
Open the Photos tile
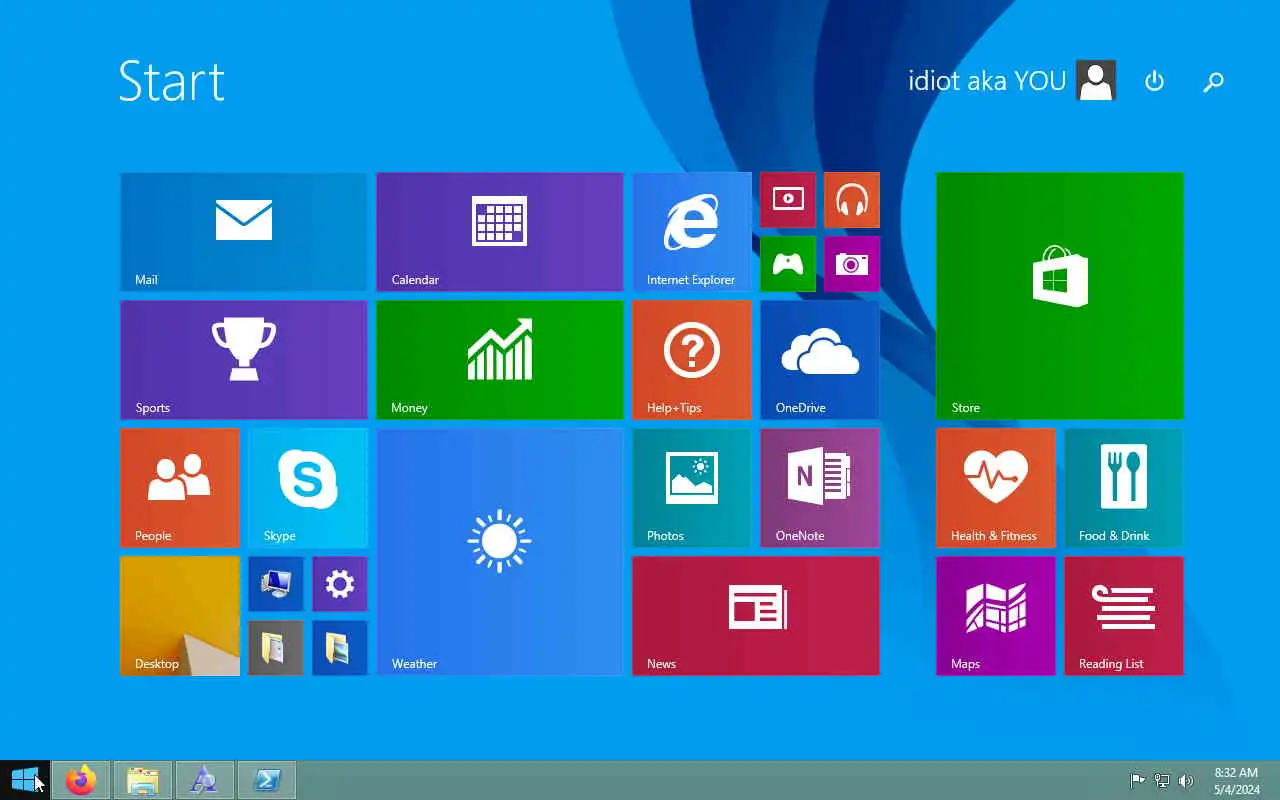(692, 488)
